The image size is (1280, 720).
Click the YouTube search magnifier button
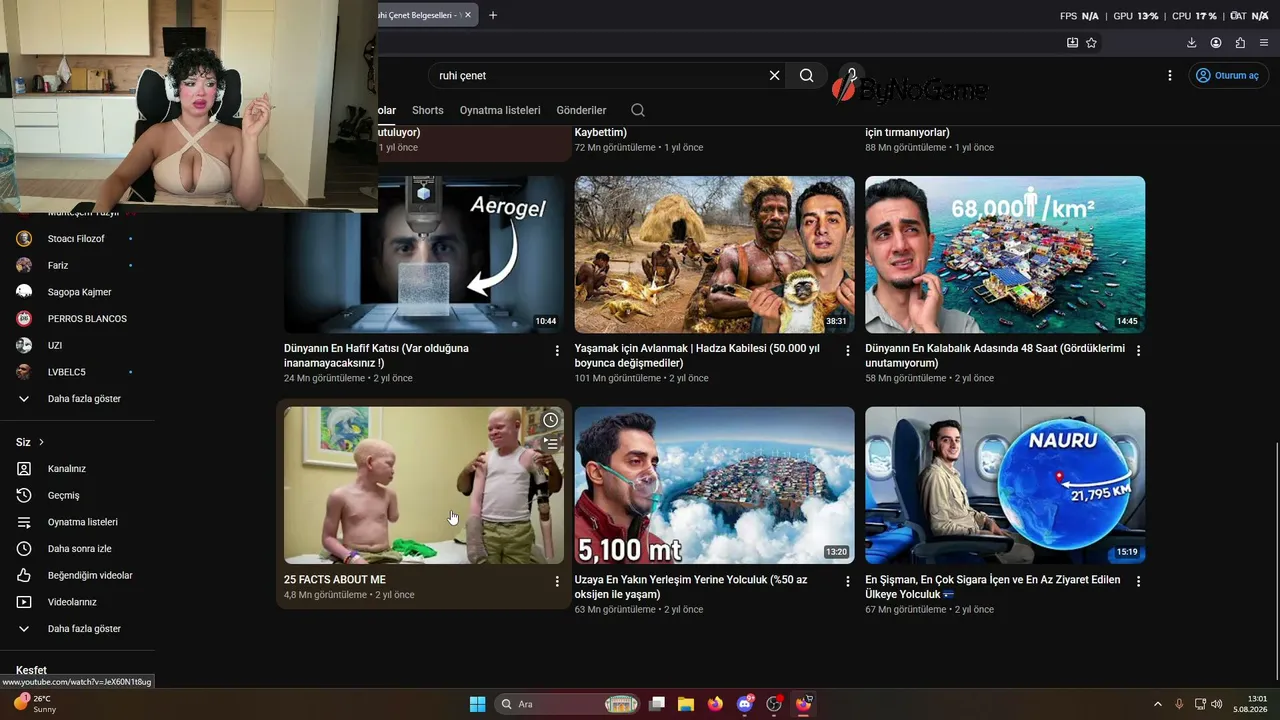pyautogui.click(x=806, y=75)
